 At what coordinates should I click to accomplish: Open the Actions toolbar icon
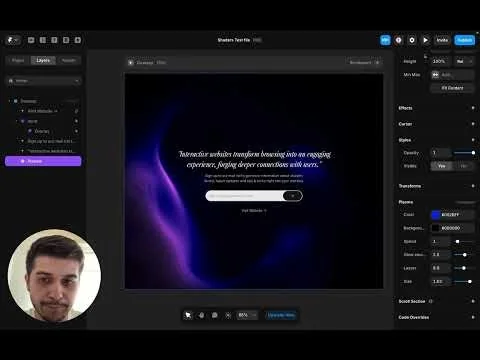tap(78, 40)
